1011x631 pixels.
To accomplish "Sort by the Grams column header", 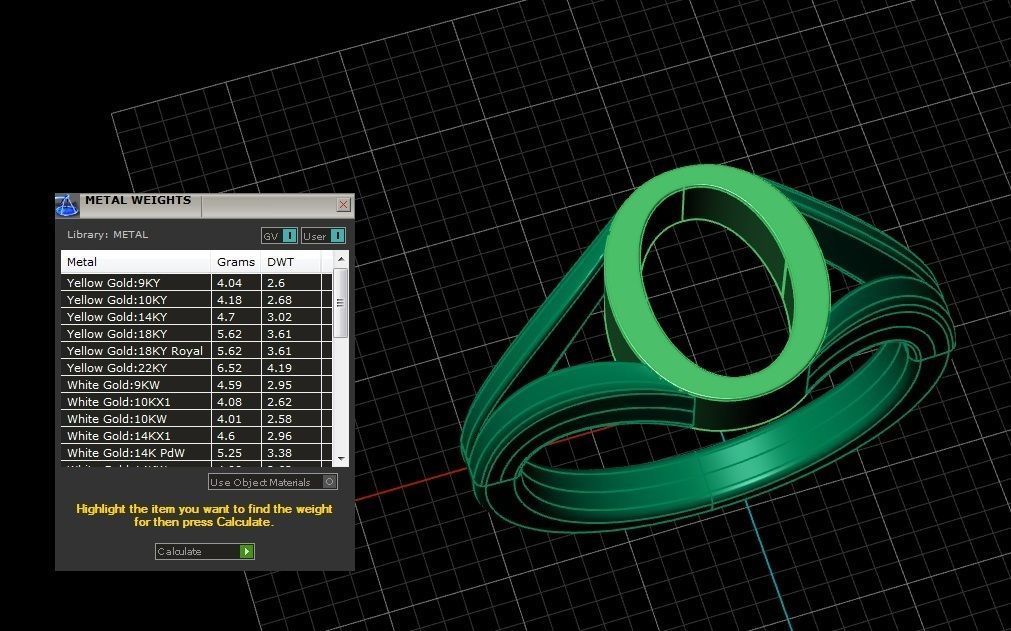I will point(236,262).
